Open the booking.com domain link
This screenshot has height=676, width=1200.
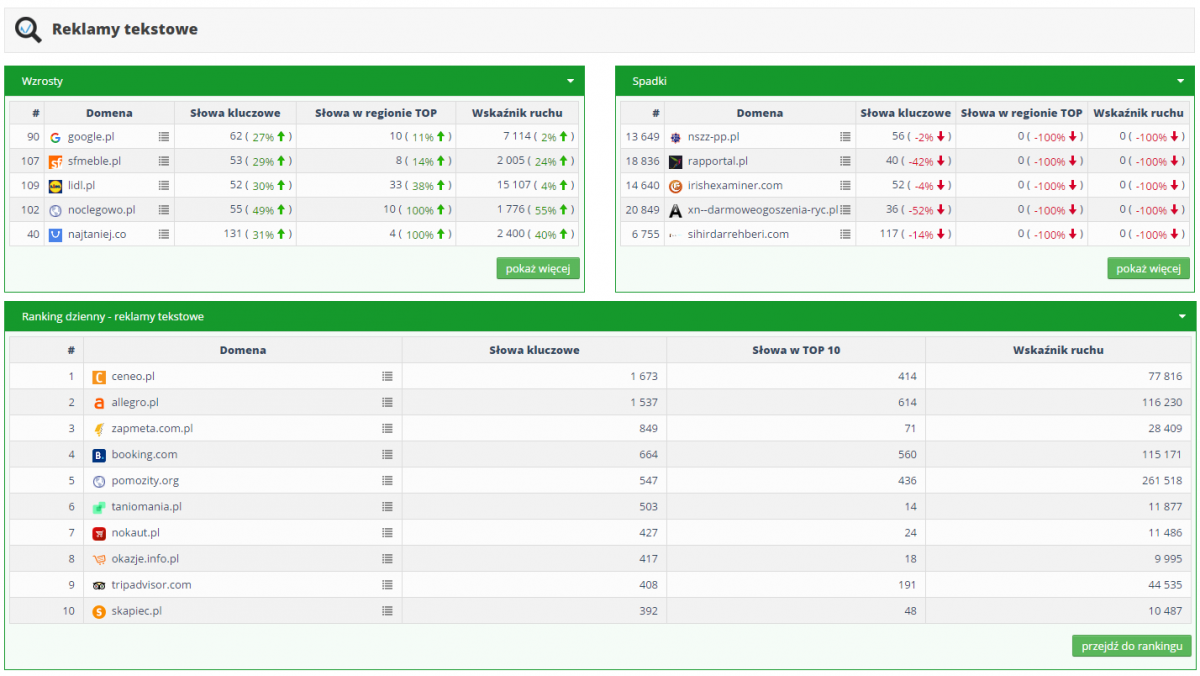pos(144,454)
